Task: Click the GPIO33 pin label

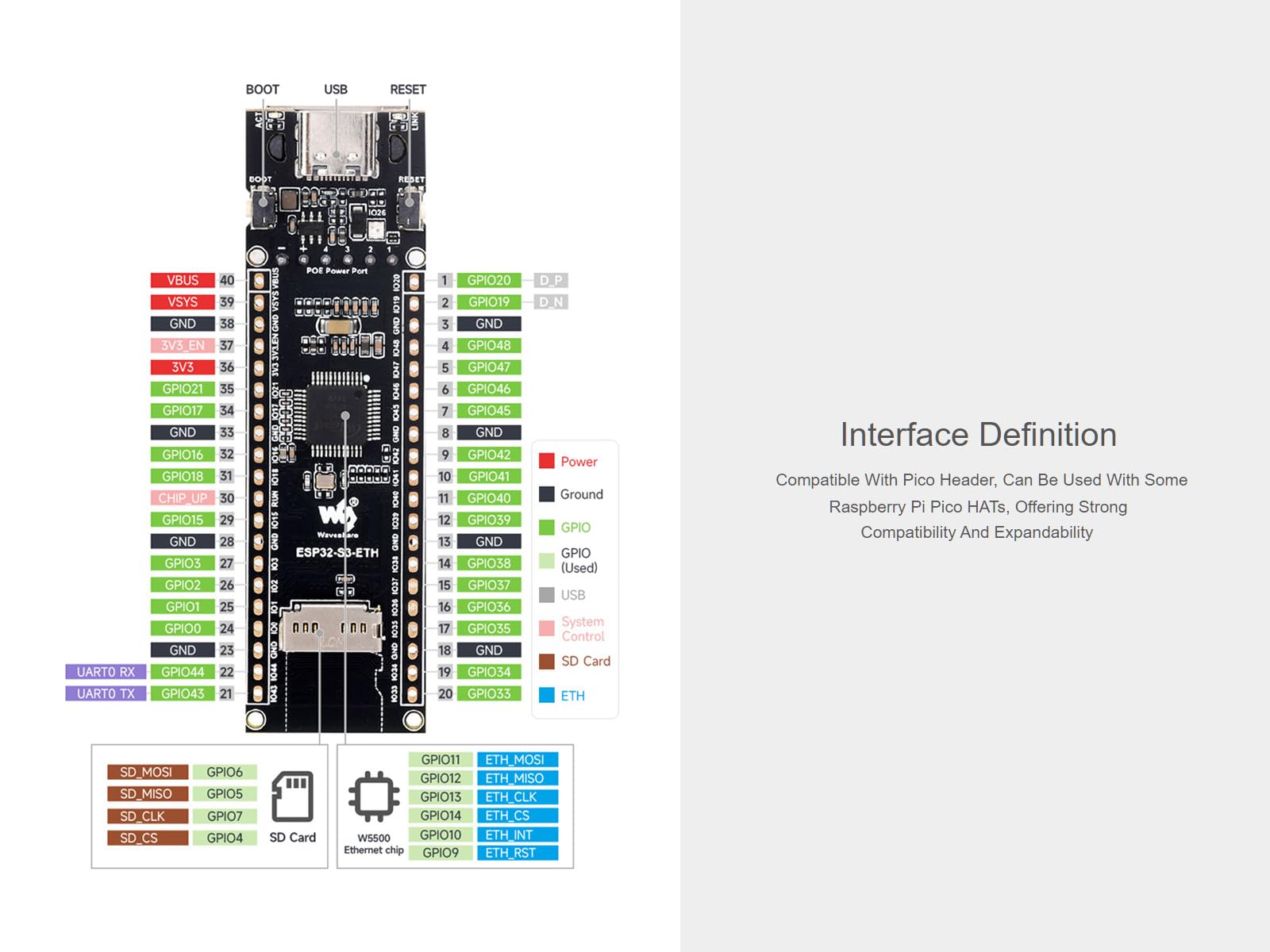Action: pos(489,693)
